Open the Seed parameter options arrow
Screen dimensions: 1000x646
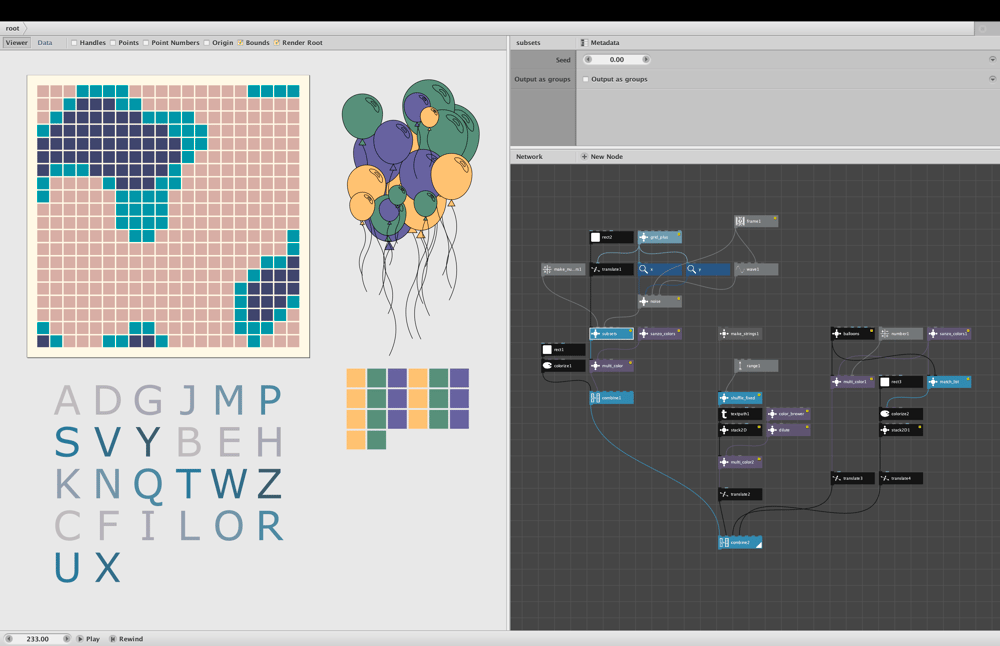992,59
